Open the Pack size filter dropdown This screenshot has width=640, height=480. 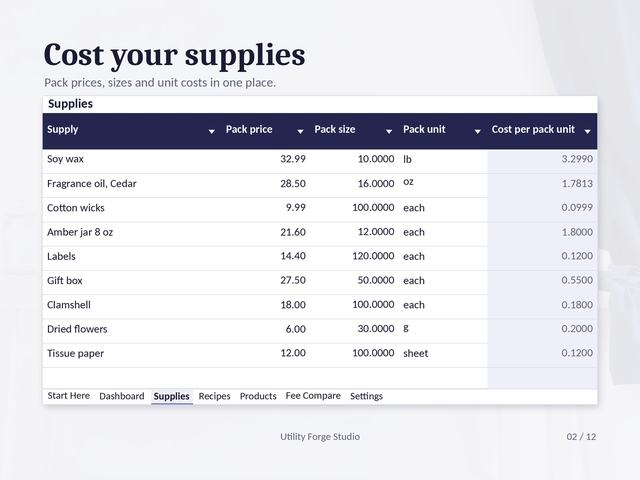pos(389,131)
